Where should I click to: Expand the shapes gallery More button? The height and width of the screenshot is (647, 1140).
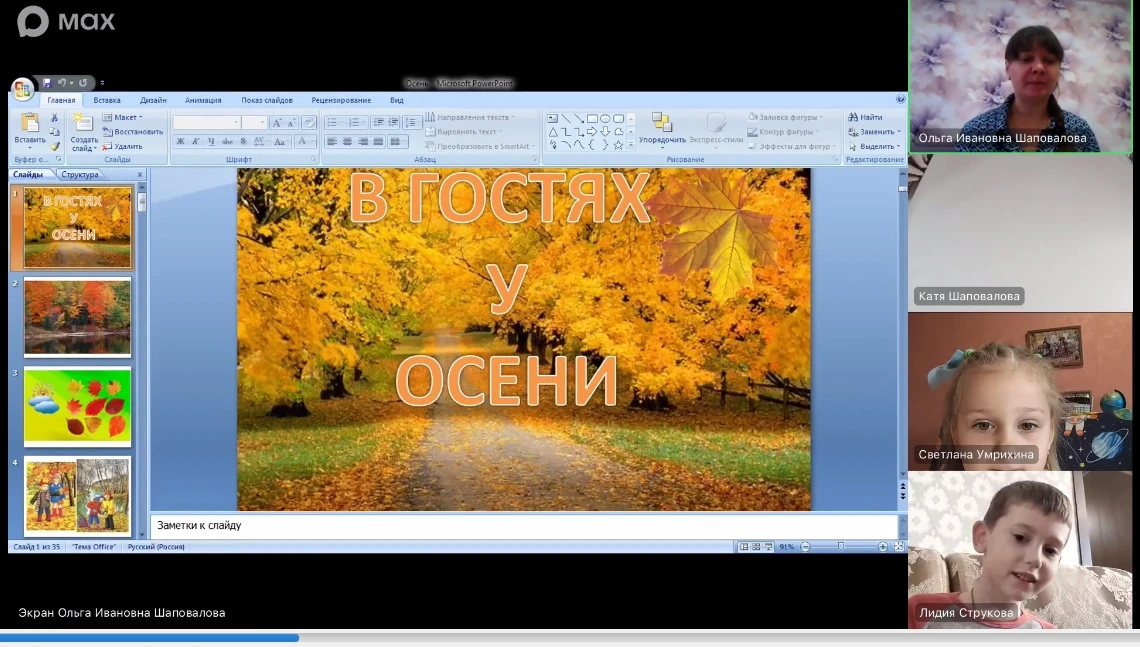[x=630, y=145]
